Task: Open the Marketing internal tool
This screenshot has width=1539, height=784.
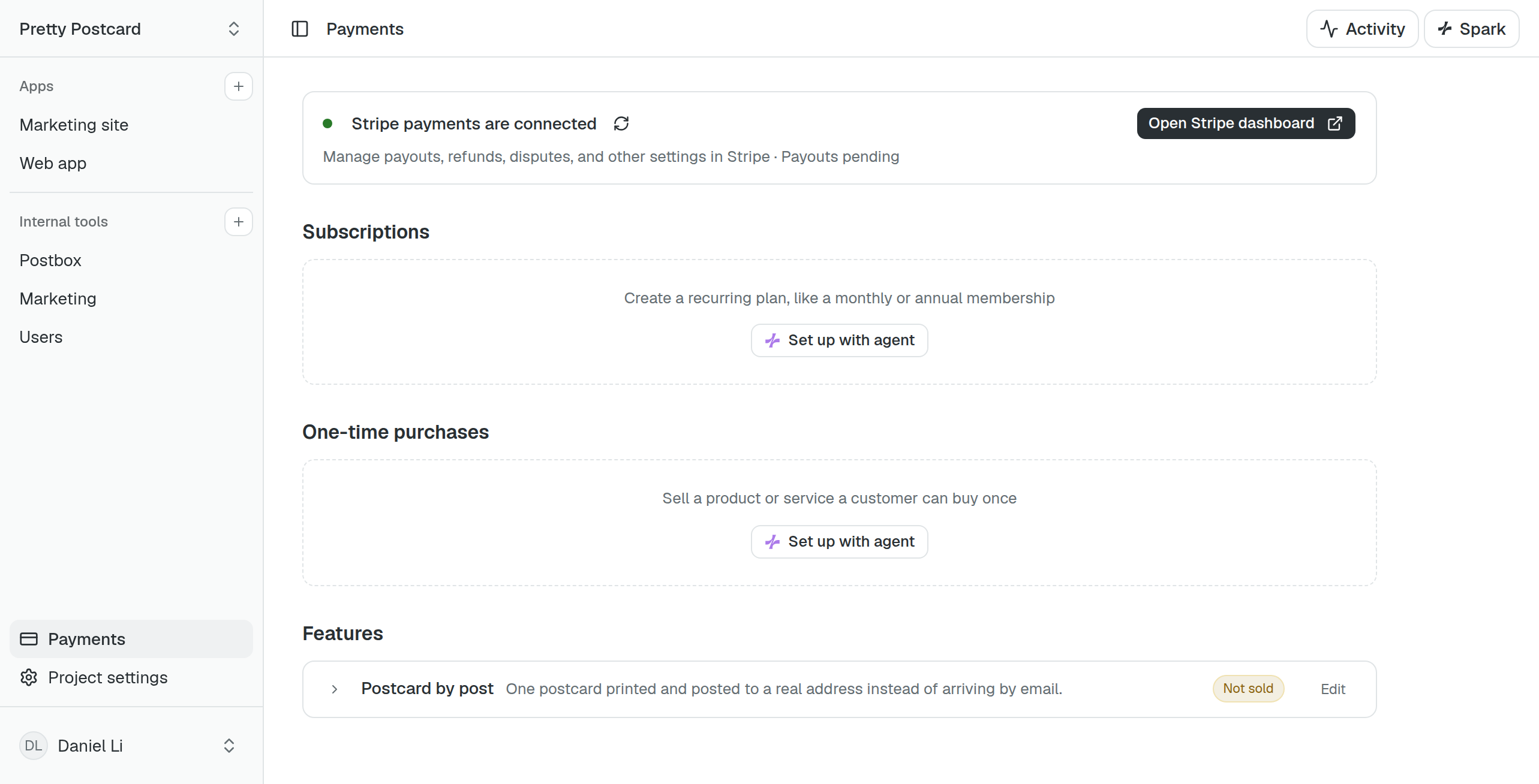Action: click(x=131, y=298)
